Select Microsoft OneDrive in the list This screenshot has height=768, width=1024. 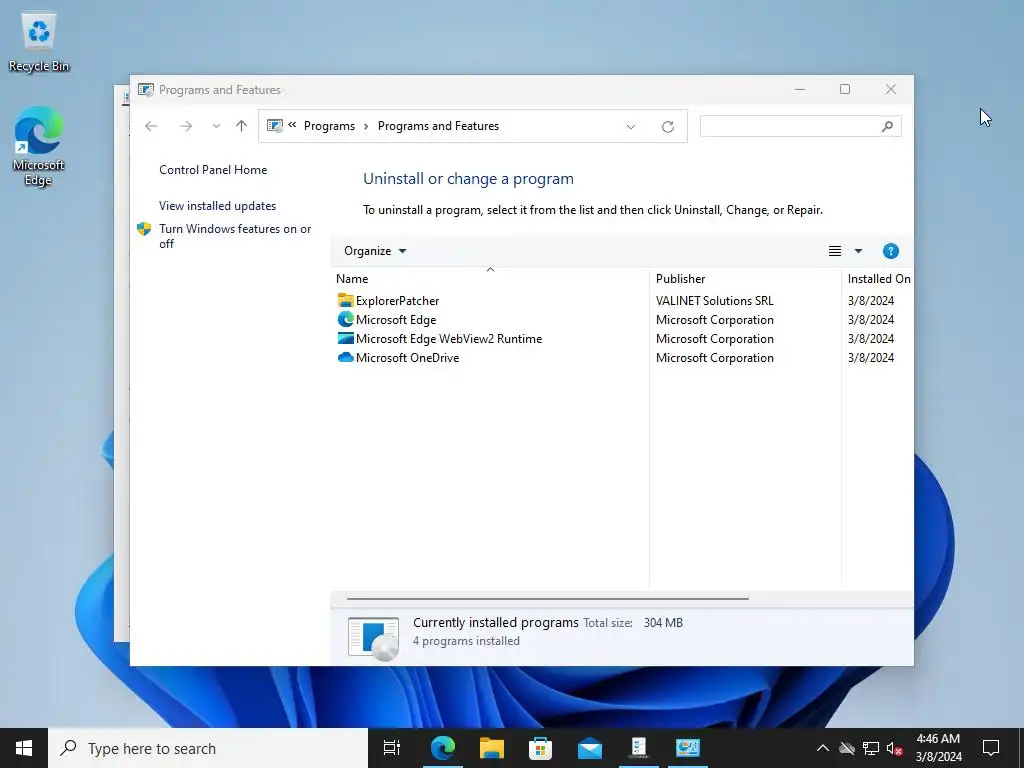624,358
